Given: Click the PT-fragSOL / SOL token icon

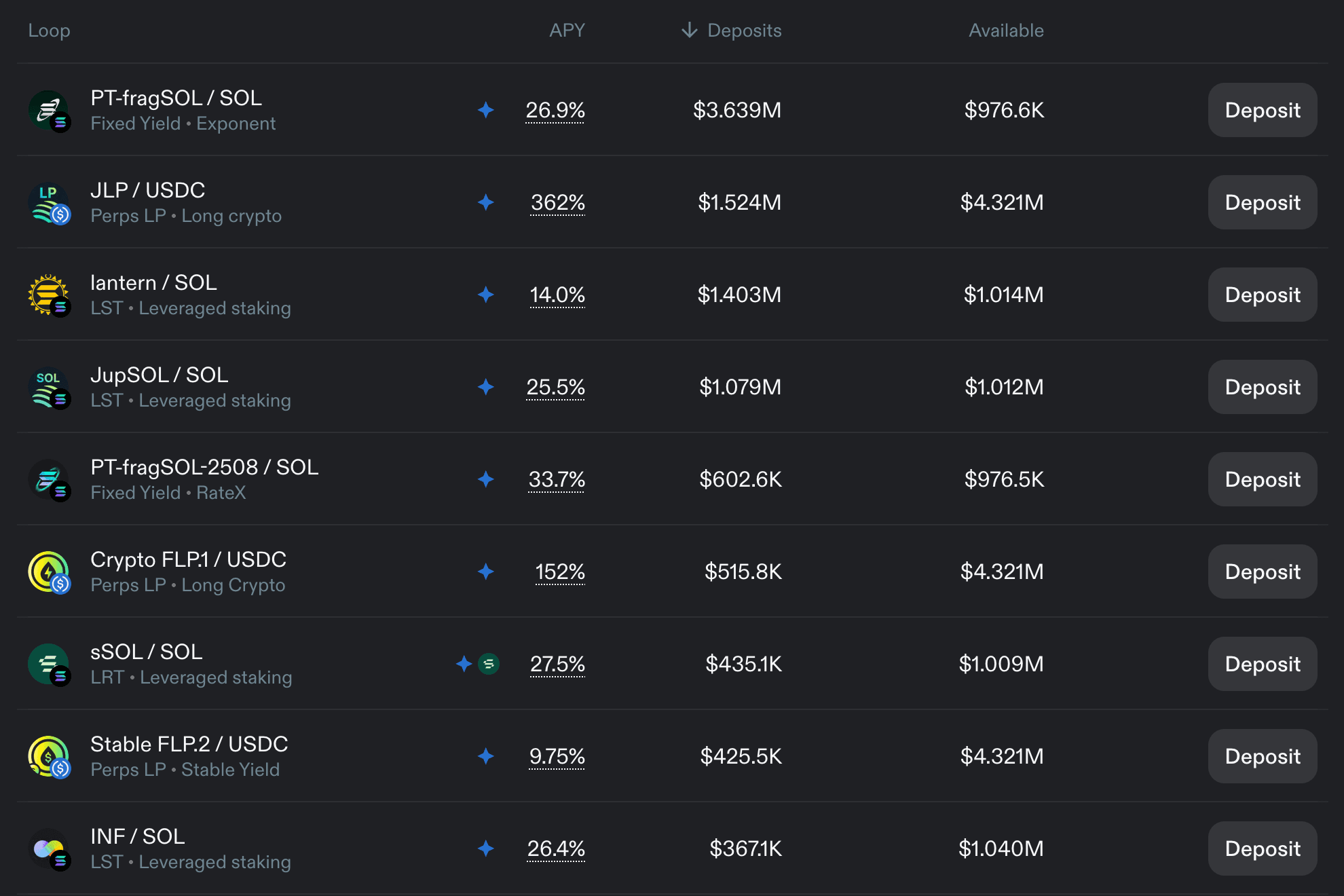Looking at the screenshot, I should (49, 111).
